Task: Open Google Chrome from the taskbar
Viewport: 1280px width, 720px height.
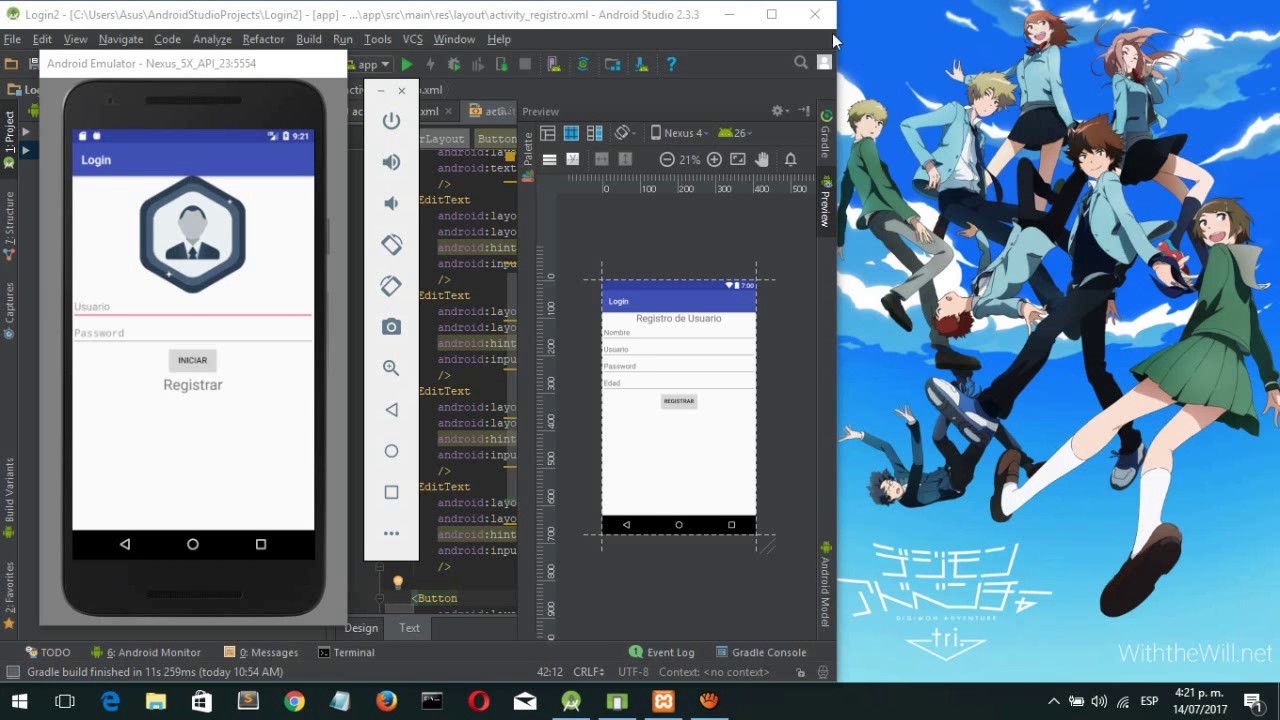Action: tap(294, 701)
